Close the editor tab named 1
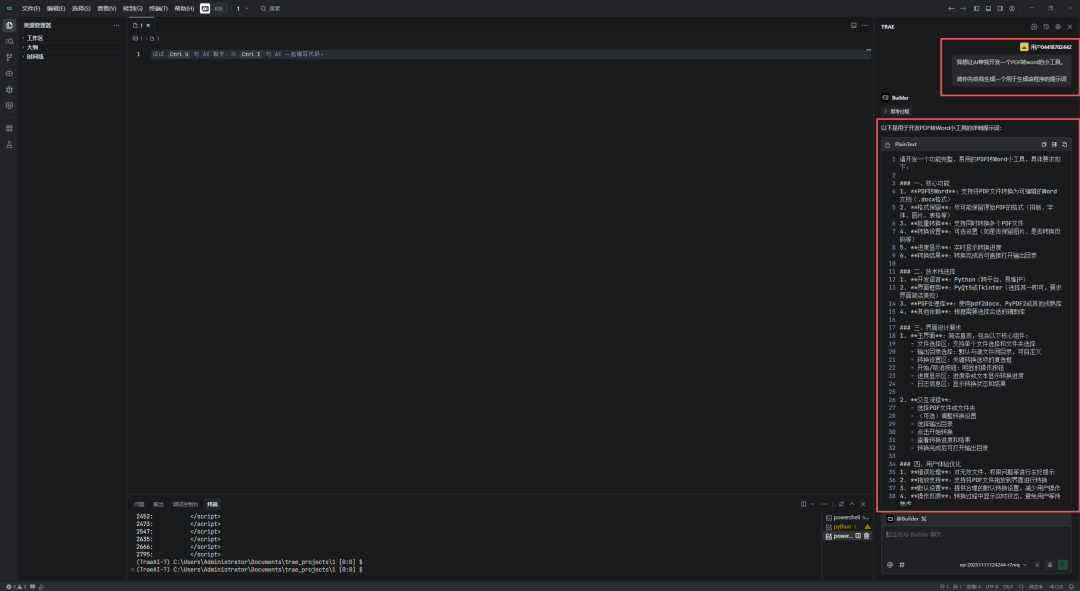The width and height of the screenshot is (1080, 591). (147, 25)
